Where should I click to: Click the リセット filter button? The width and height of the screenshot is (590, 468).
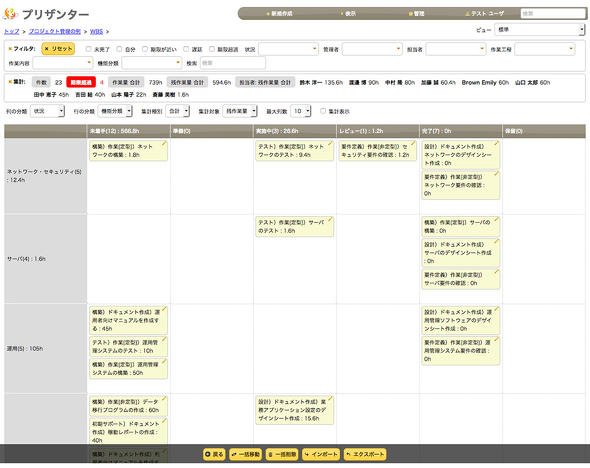pyautogui.click(x=58, y=49)
